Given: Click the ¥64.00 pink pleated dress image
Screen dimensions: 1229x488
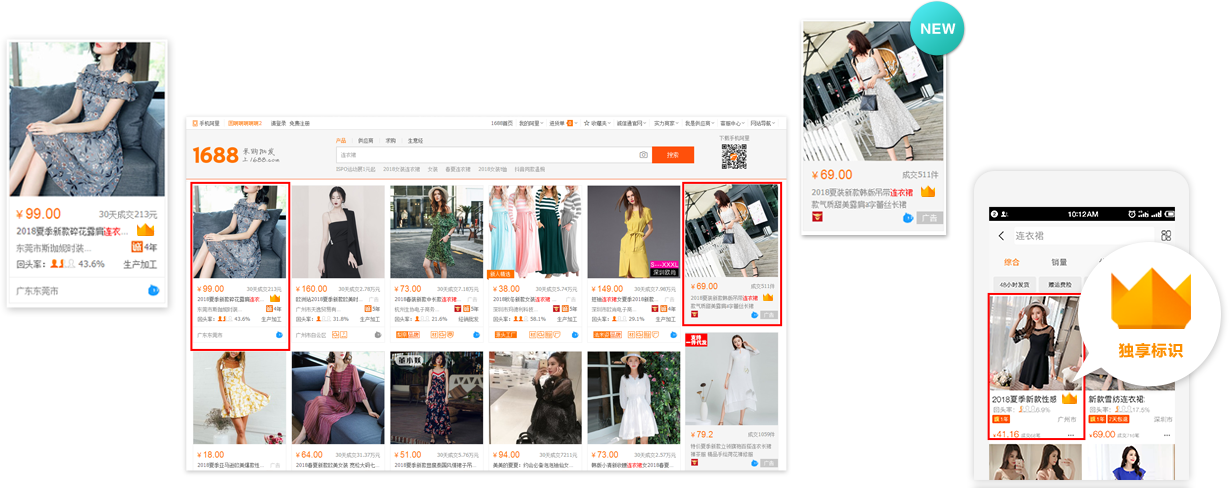Looking at the screenshot, I should [339, 398].
